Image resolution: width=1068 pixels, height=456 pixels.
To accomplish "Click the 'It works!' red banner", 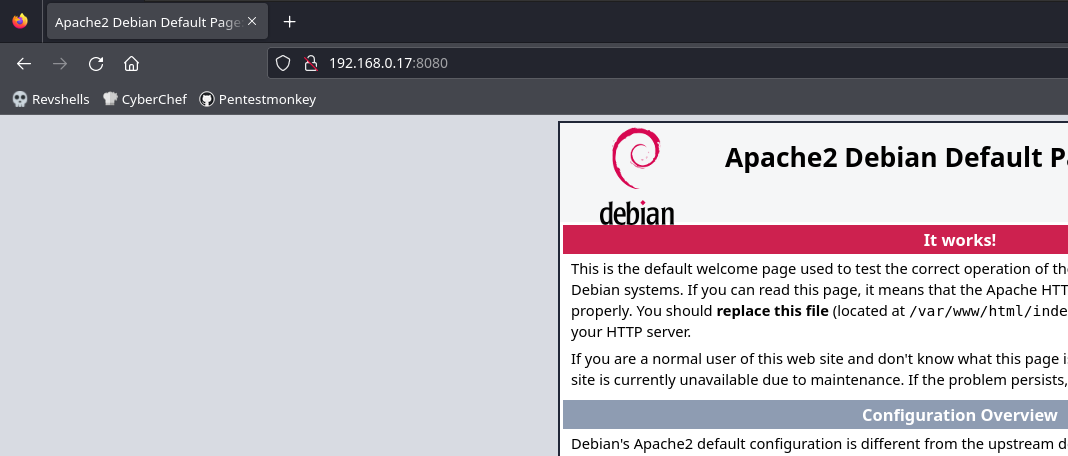I will point(815,240).
